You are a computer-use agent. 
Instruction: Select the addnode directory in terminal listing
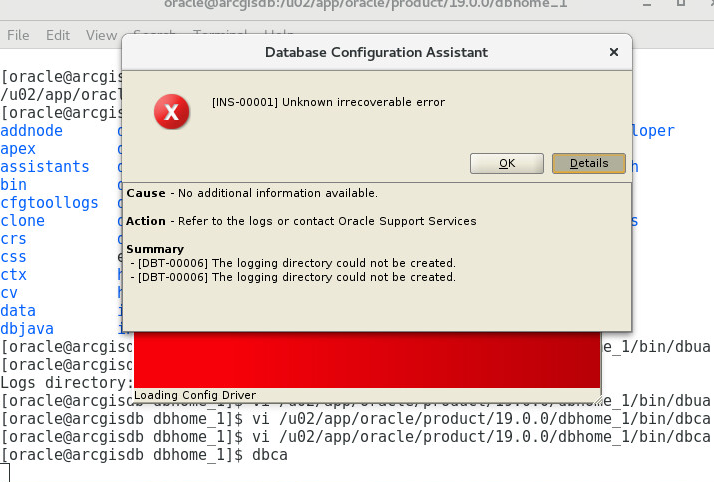point(32,131)
